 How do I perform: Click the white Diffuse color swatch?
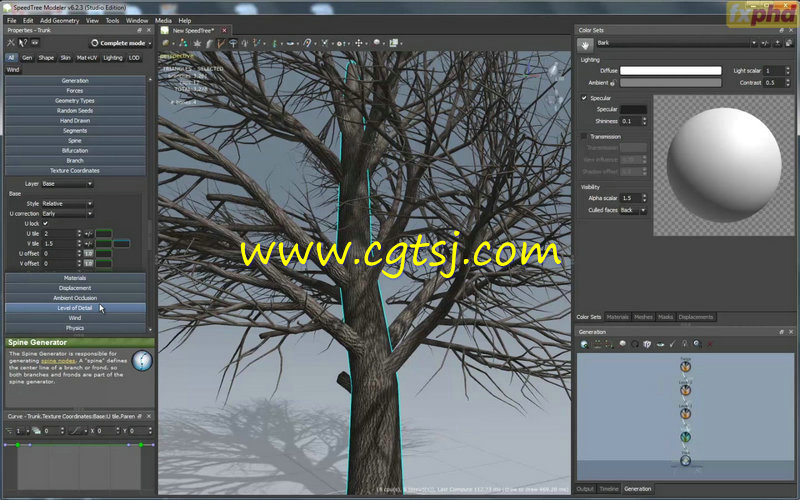[x=670, y=70]
